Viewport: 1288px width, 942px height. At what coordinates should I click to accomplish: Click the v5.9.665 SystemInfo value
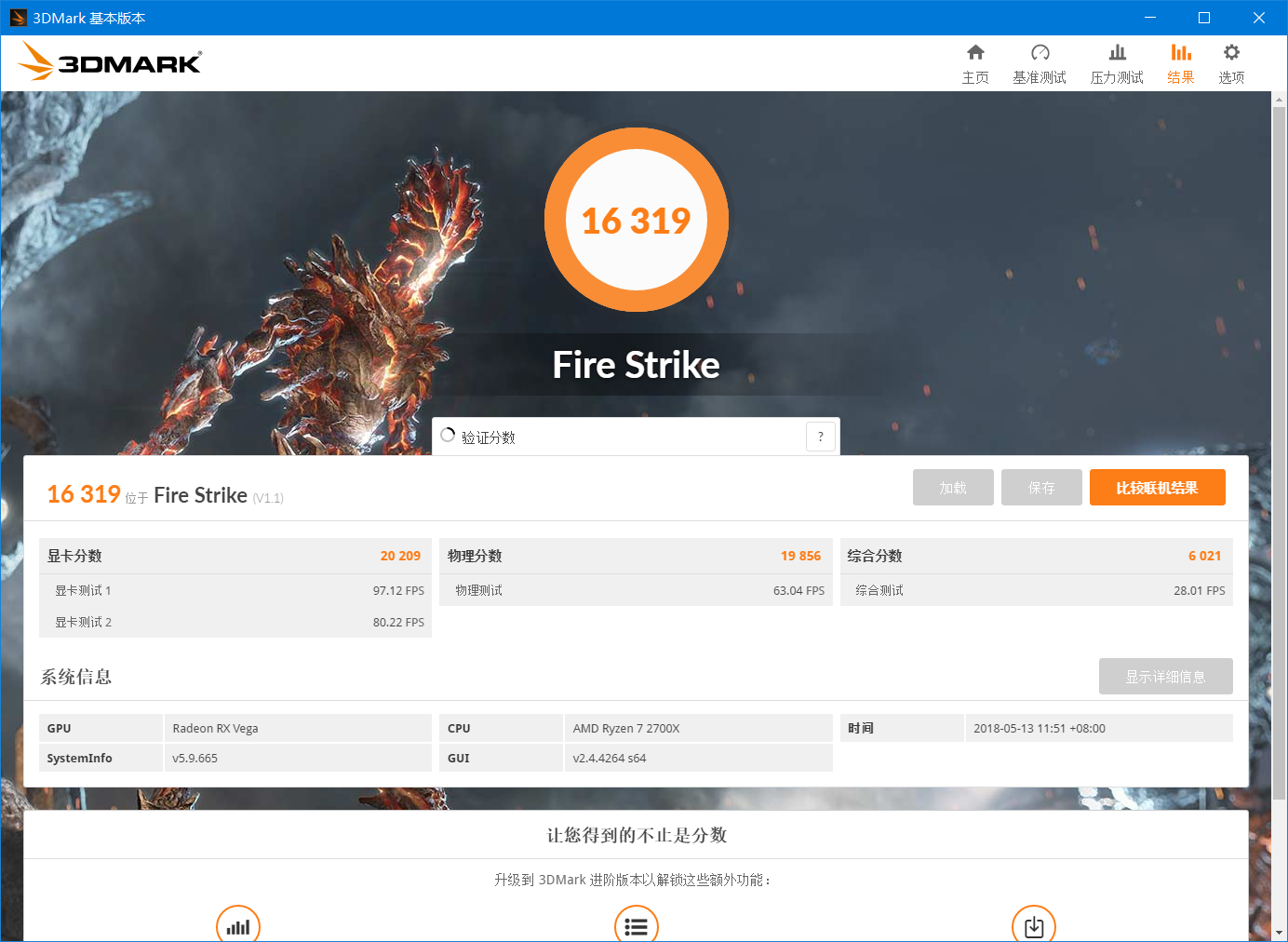coord(195,758)
